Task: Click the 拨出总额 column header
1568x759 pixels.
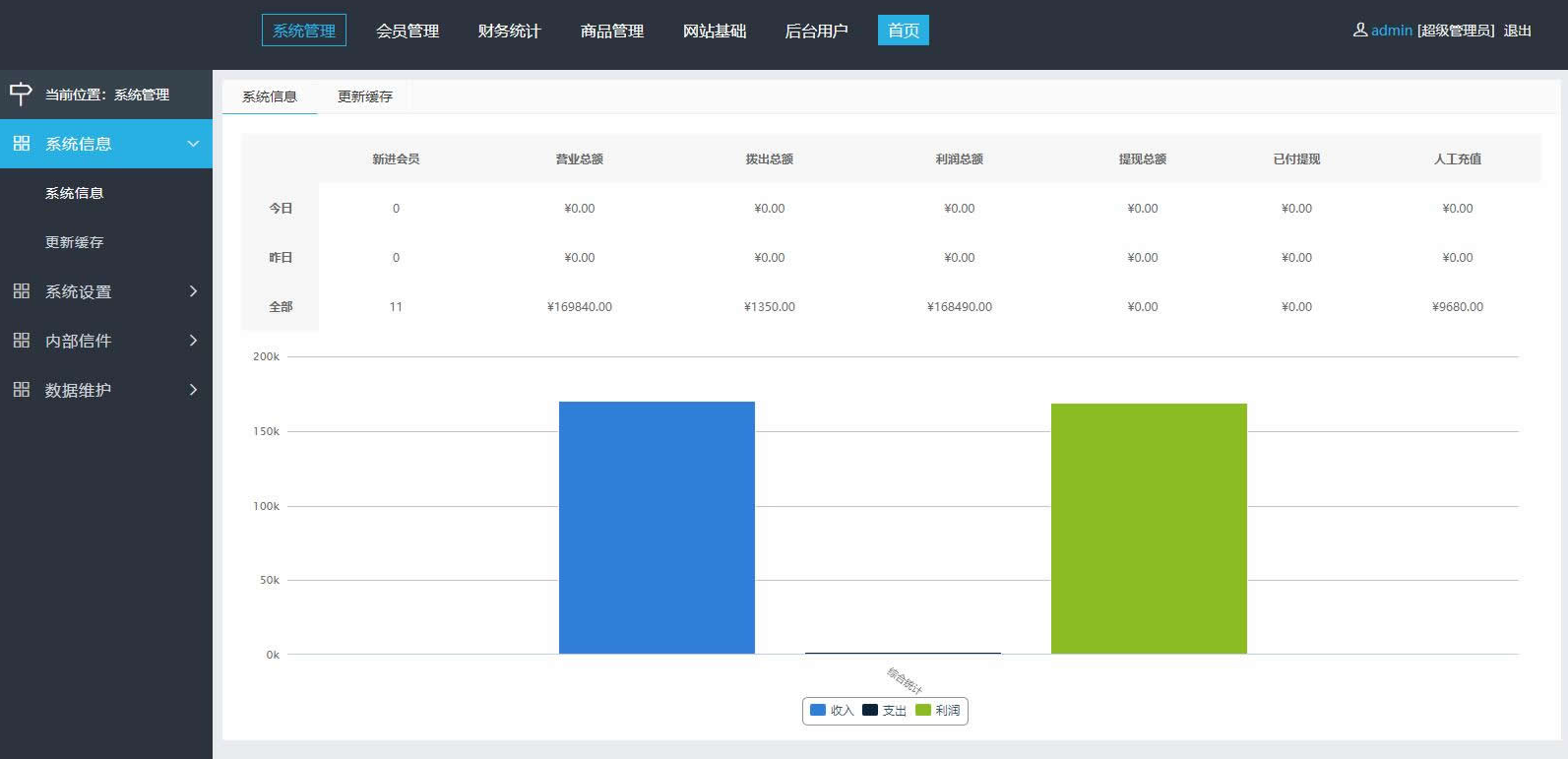Action: tap(770, 158)
